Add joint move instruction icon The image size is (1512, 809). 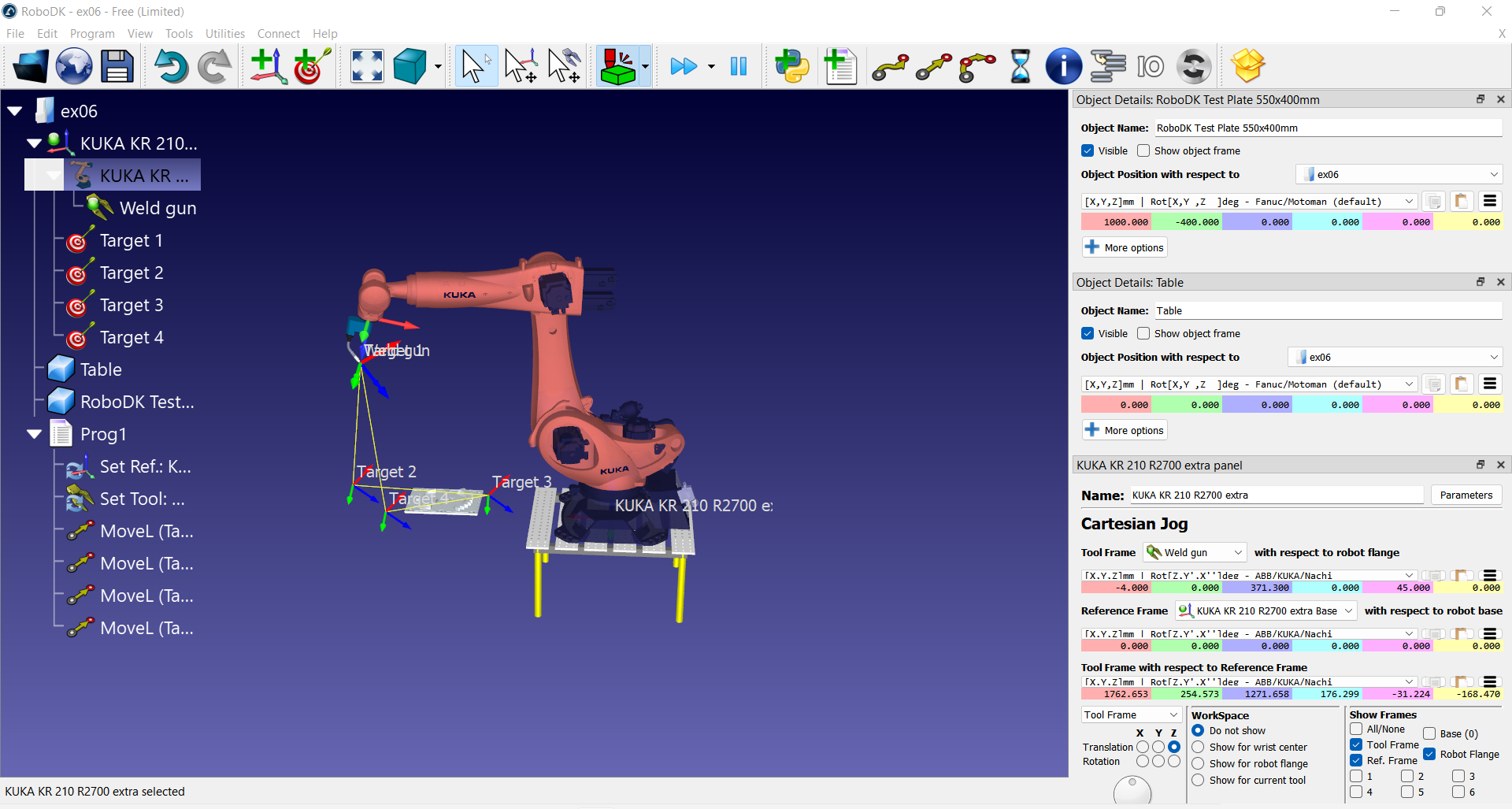(890, 68)
